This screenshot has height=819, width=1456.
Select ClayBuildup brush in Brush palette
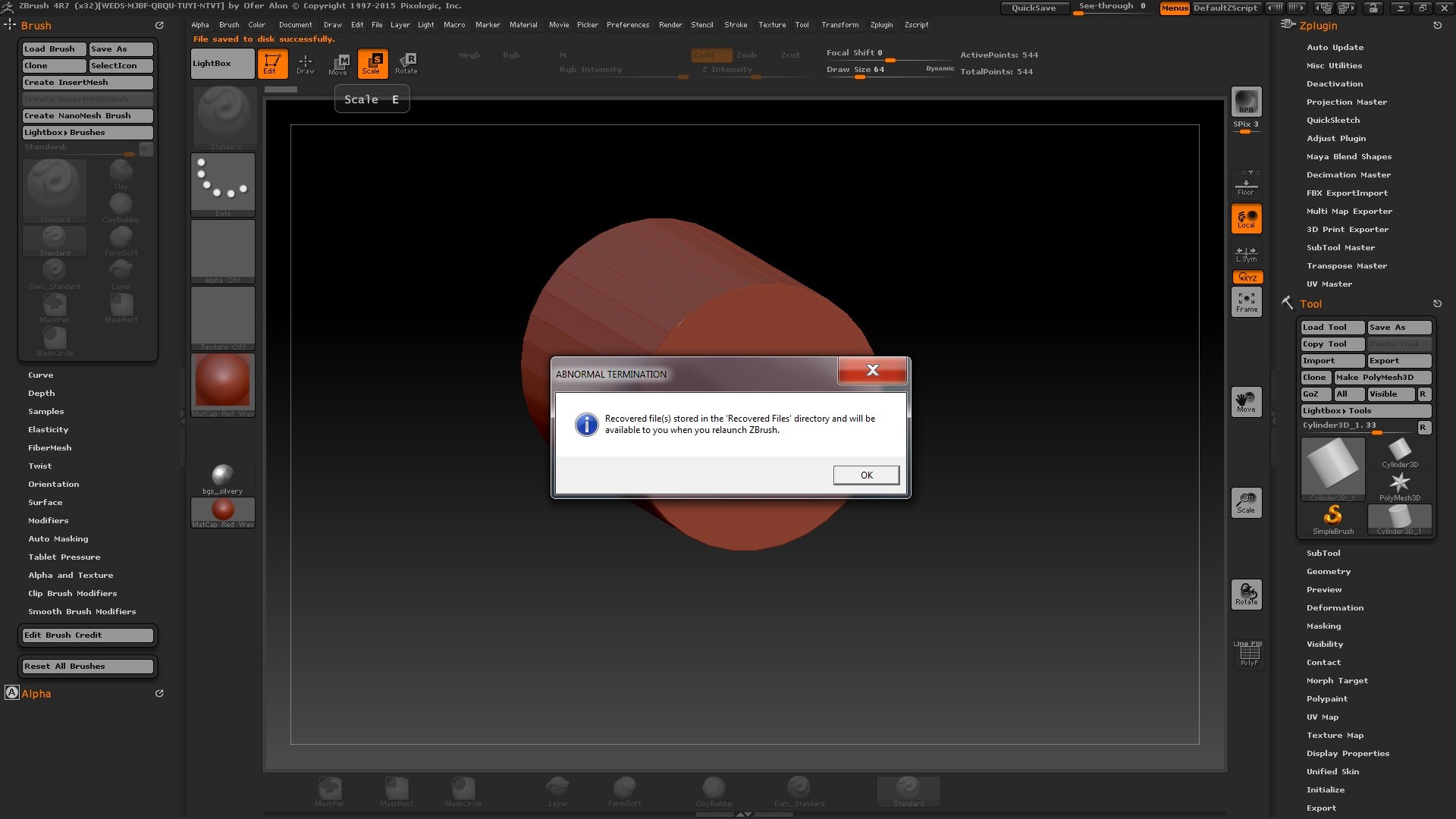coord(121,208)
